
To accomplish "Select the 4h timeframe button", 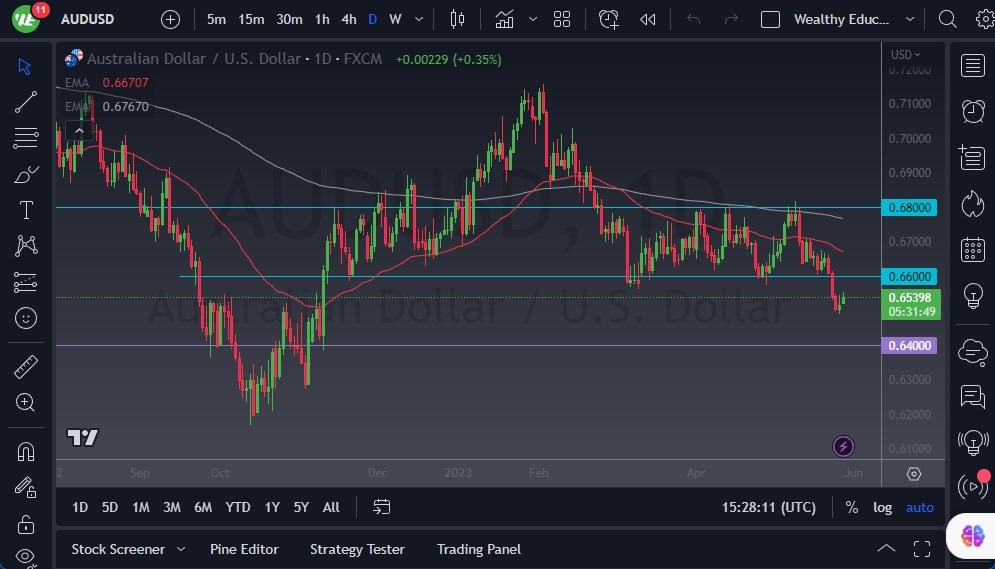I will (348, 19).
